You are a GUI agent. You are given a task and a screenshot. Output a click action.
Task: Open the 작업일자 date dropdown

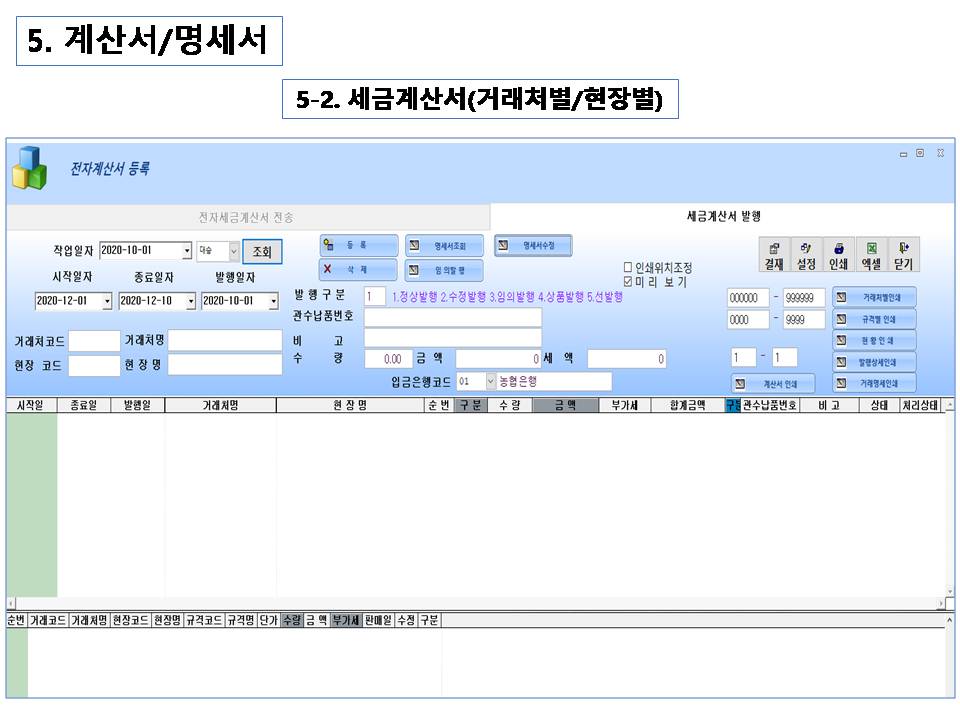coord(187,250)
